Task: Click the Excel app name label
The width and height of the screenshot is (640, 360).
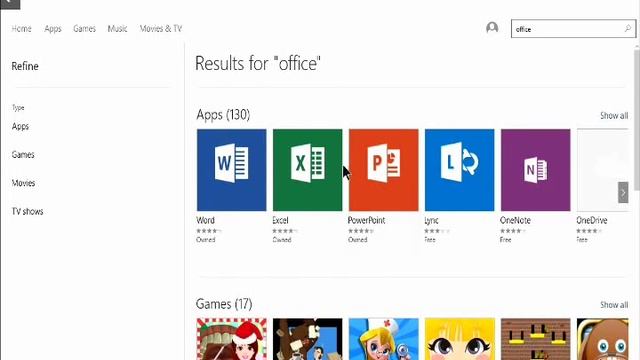Action: click(280, 220)
